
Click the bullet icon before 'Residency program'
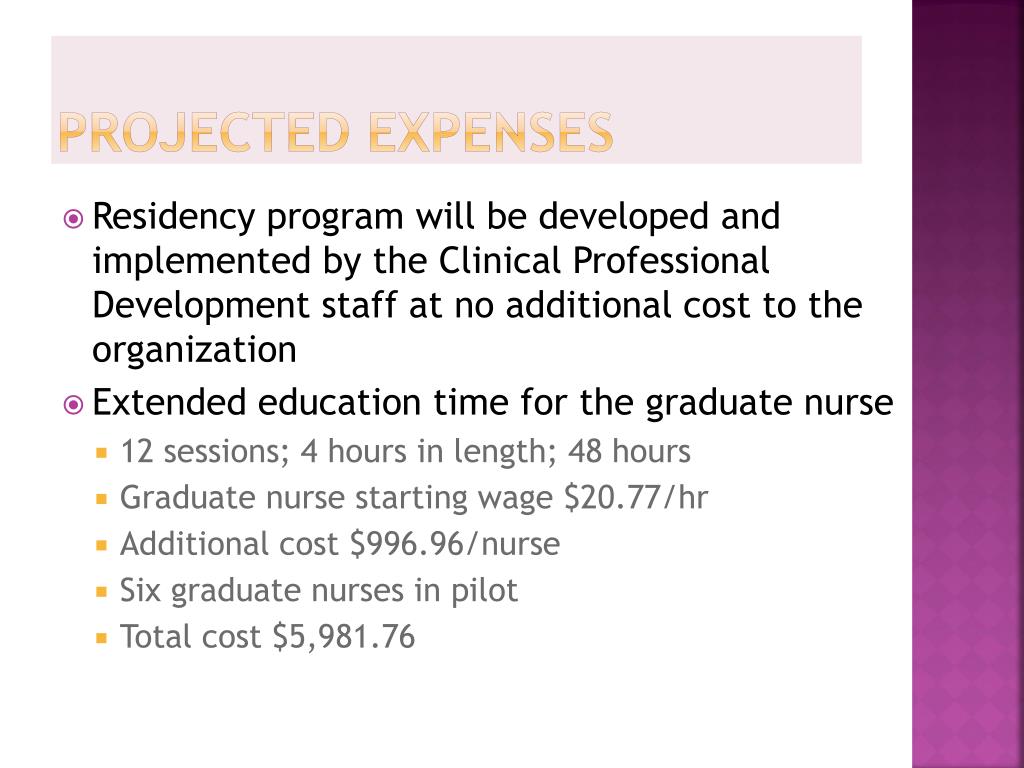tap(73, 219)
